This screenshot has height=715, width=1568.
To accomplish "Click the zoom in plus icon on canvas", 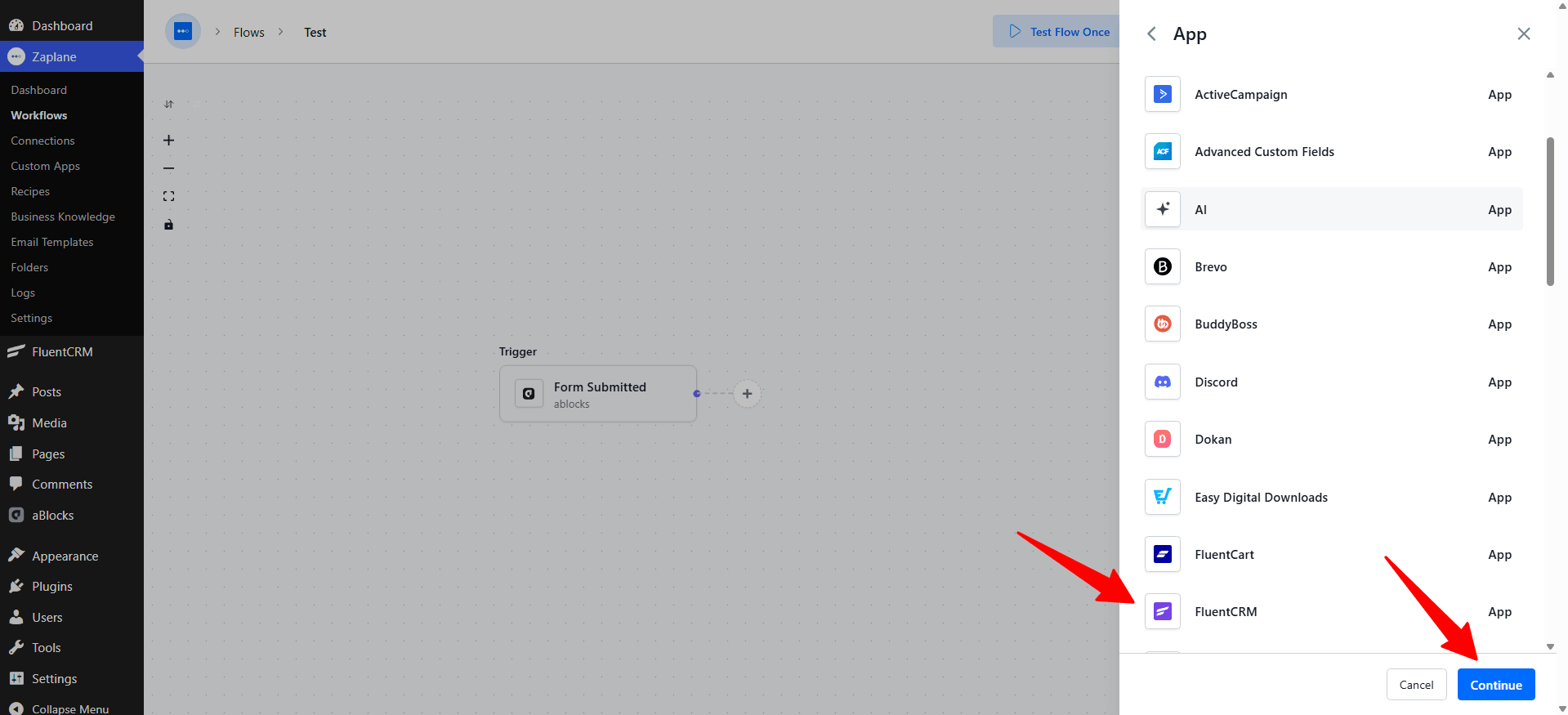I will [x=168, y=141].
